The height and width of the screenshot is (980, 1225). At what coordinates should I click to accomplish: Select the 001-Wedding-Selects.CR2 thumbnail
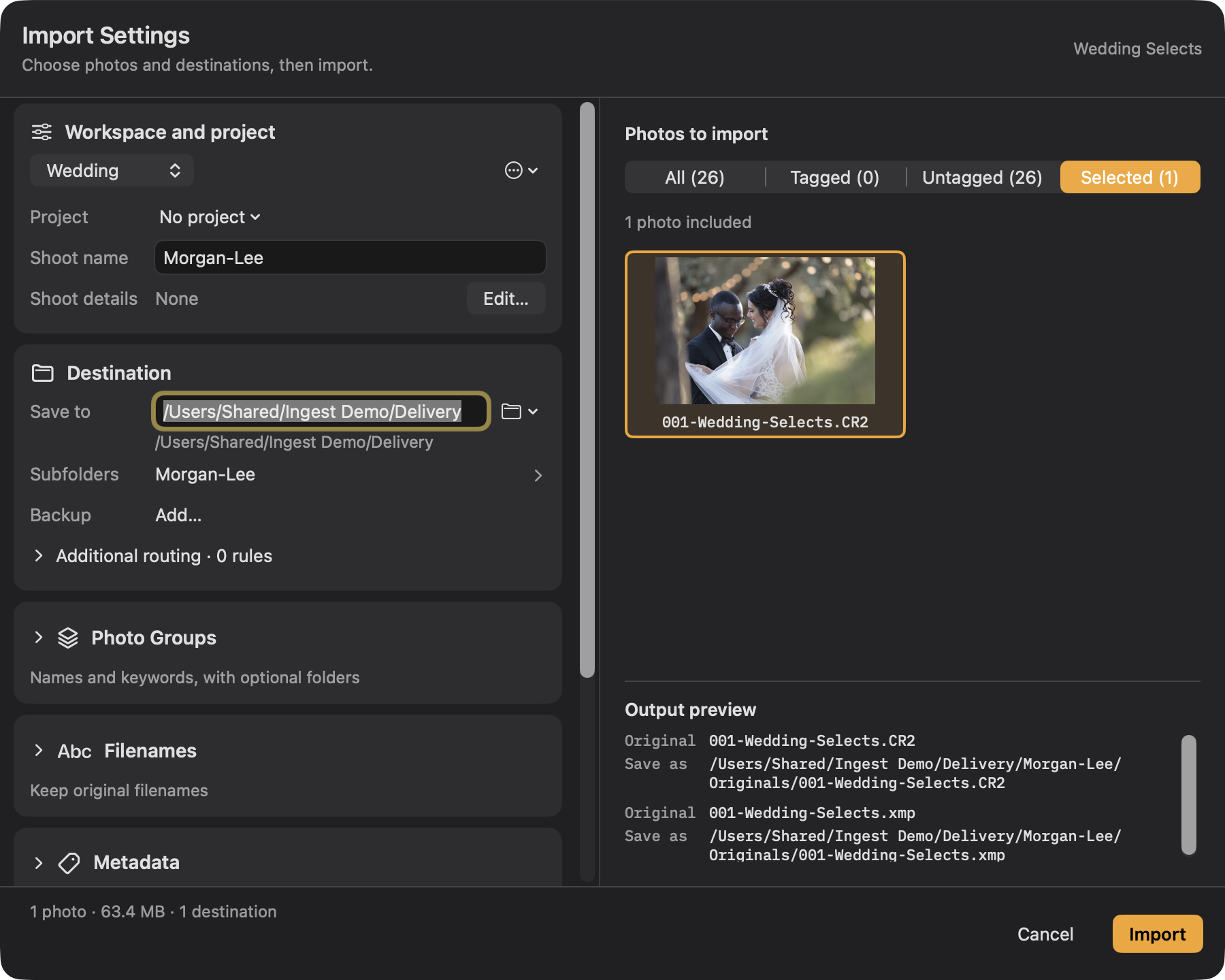pos(765,344)
